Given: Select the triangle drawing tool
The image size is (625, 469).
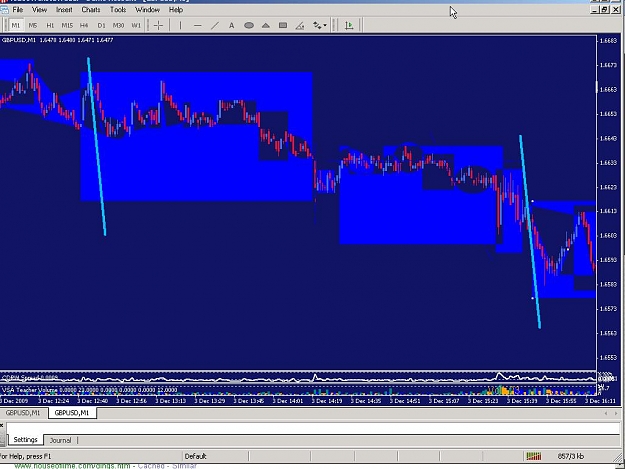Looking at the screenshot, I should point(266,26).
